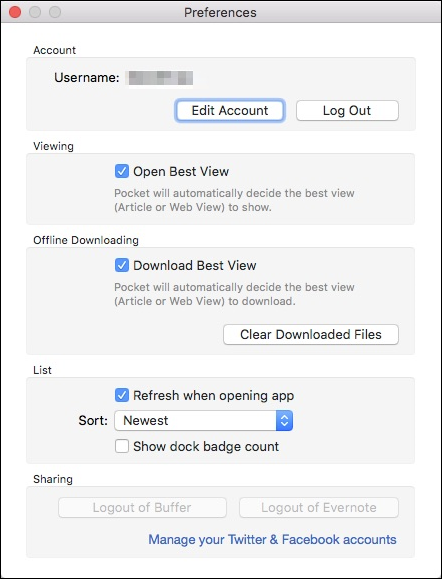Click the Edit Account button
The image size is (442, 579).
click(230, 110)
